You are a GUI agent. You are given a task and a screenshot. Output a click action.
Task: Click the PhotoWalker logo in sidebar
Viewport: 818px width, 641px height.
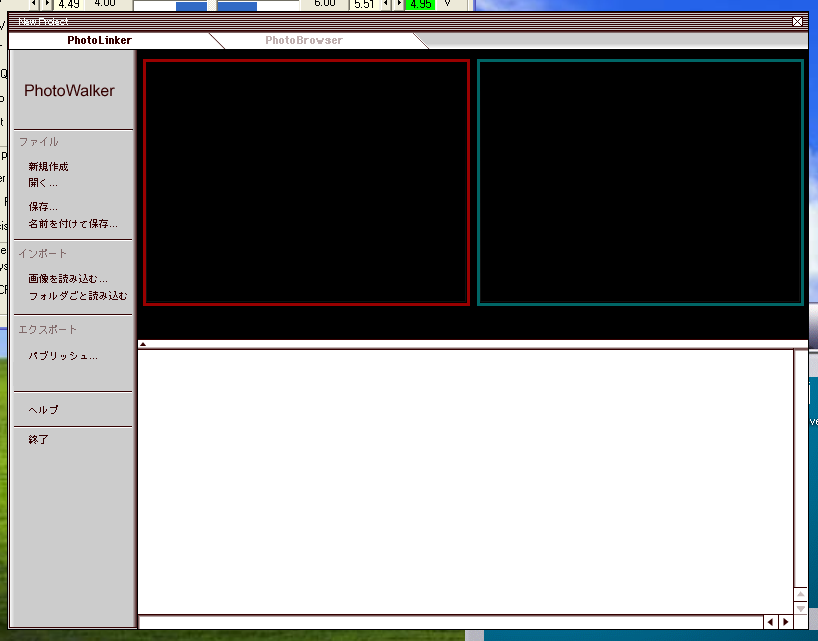tap(70, 91)
